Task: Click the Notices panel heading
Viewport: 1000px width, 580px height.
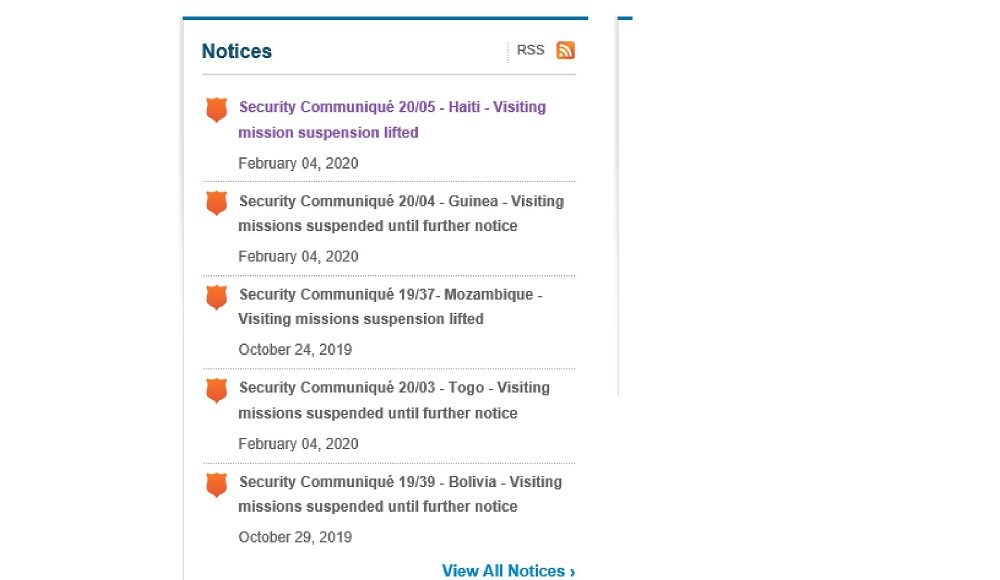Action: click(x=237, y=51)
